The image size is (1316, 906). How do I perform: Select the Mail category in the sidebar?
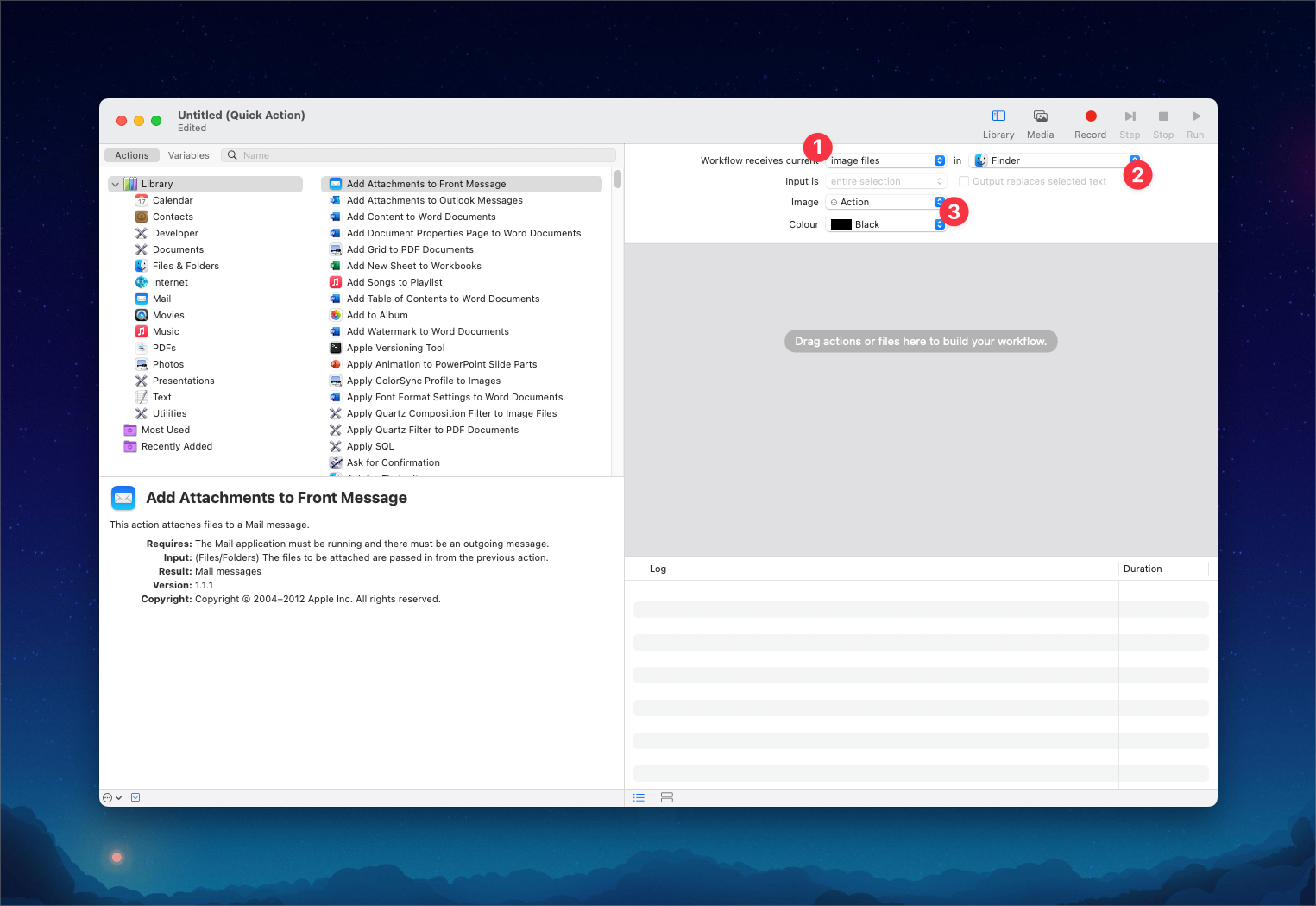(161, 298)
